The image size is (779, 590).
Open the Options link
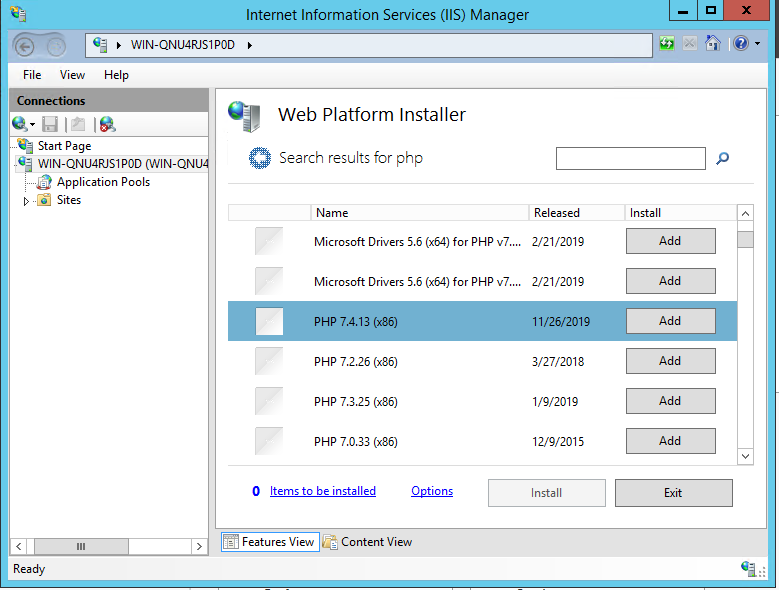point(432,491)
